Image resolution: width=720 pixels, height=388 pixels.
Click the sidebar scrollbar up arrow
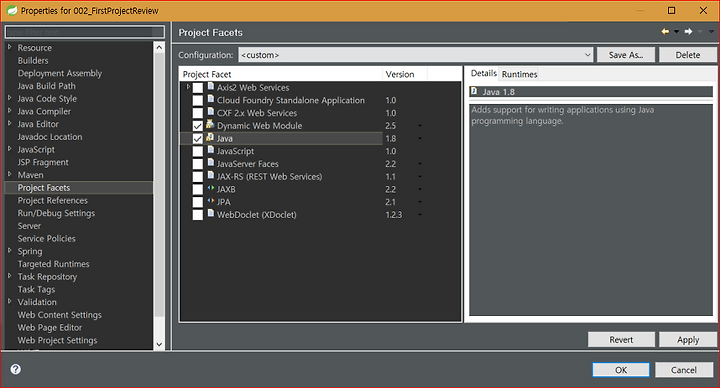click(x=159, y=47)
